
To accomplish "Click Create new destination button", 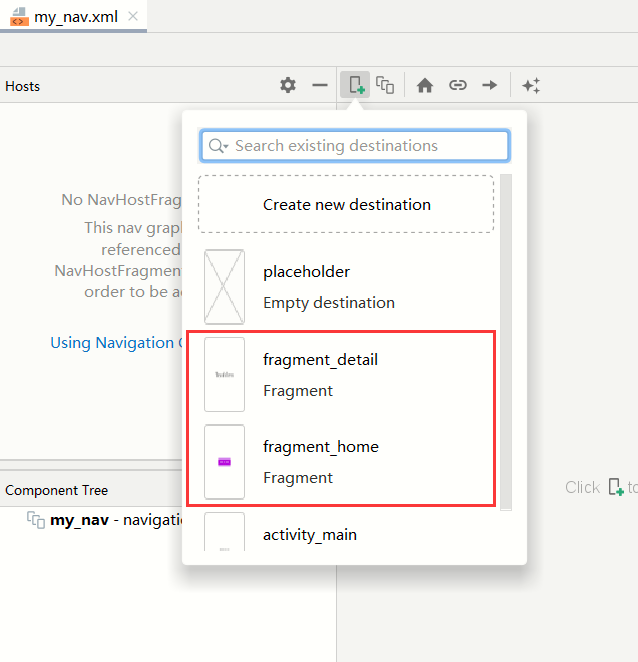I will click(346, 205).
